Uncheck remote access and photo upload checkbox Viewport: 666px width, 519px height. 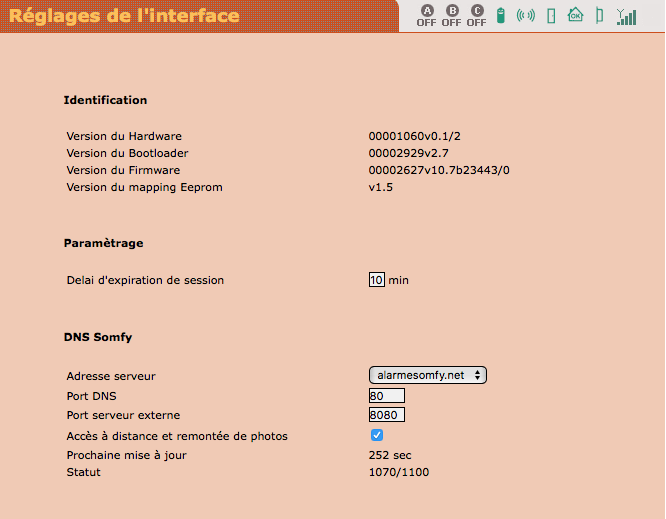[x=377, y=435]
